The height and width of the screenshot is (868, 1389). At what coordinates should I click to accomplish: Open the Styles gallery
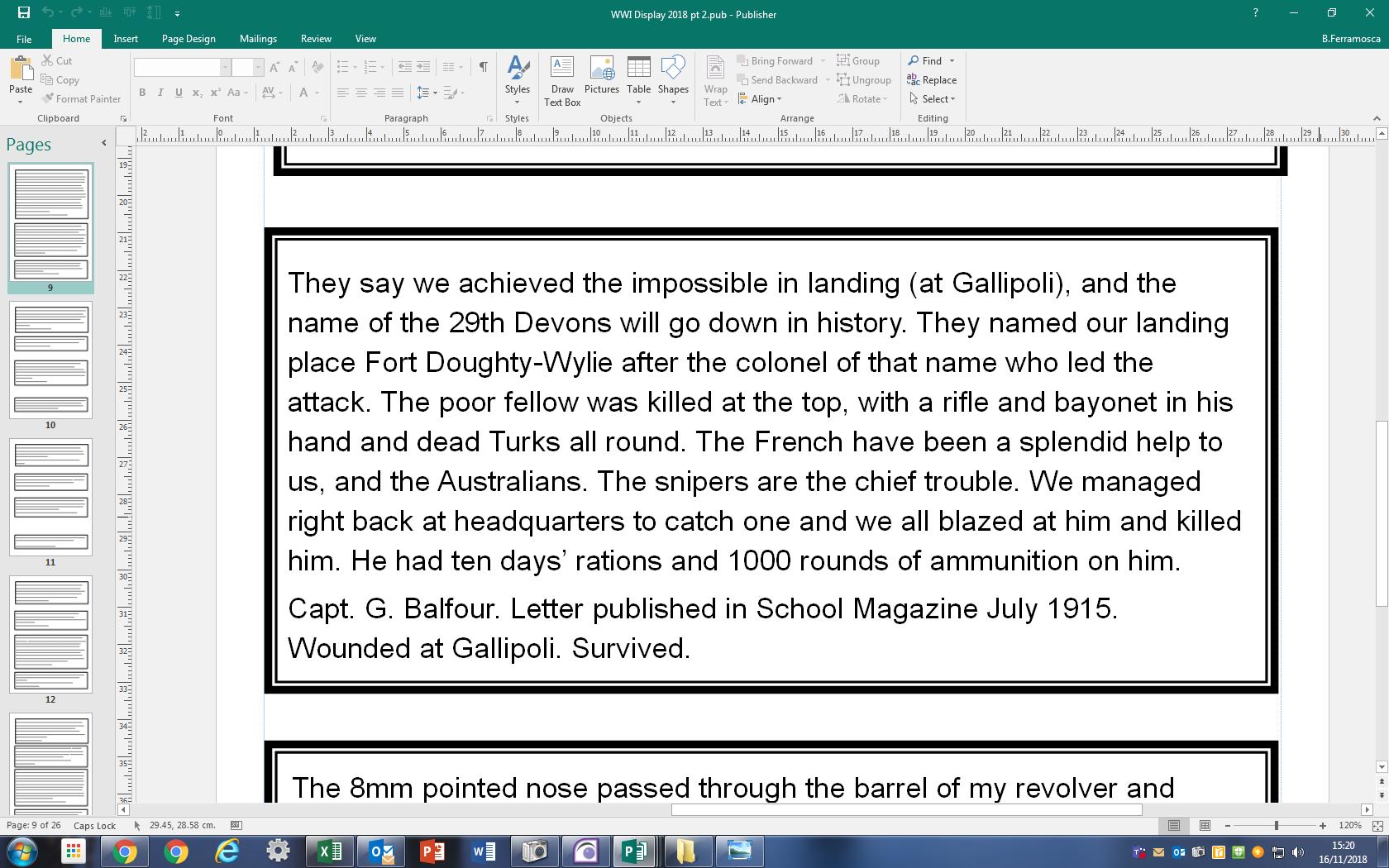pyautogui.click(x=518, y=81)
